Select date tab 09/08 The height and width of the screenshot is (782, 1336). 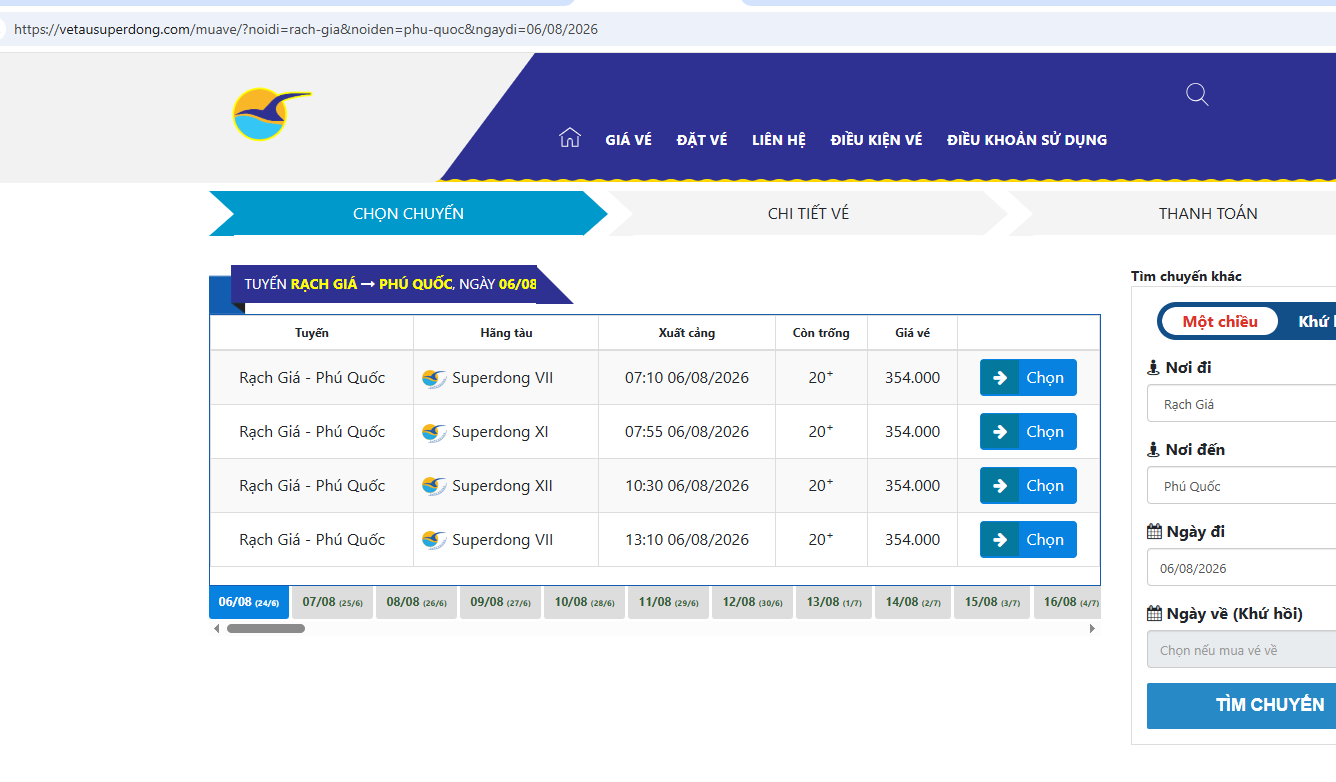501,602
